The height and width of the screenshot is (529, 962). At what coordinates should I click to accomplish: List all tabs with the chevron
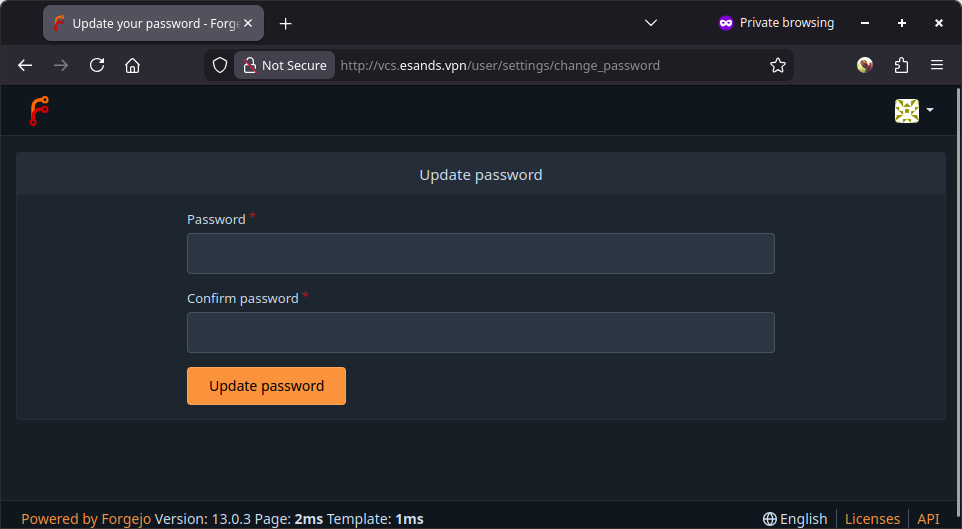(651, 23)
